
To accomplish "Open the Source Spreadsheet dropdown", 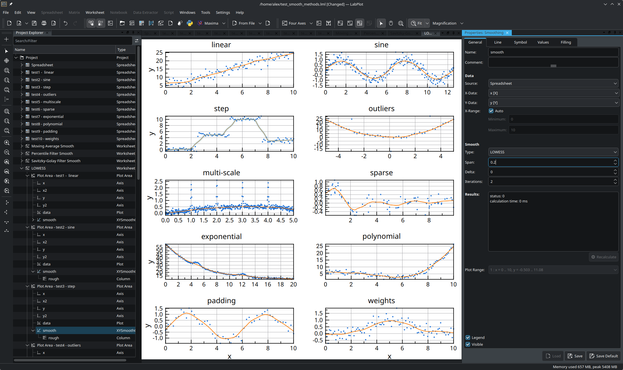I will pyautogui.click(x=553, y=83).
